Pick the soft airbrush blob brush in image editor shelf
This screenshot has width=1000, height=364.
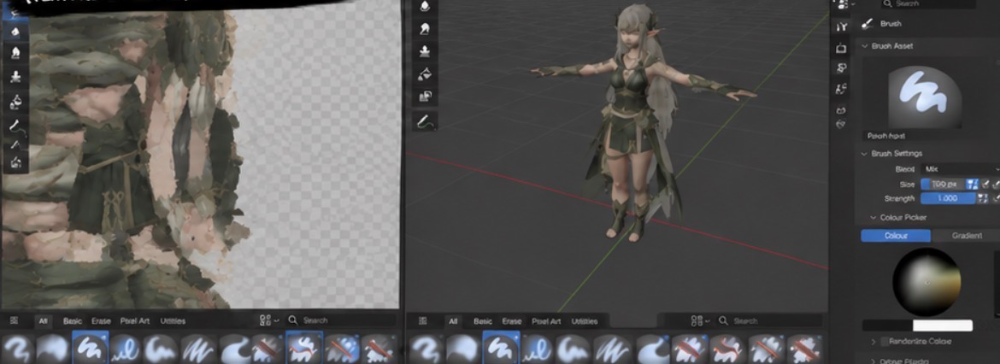[x=53, y=349]
